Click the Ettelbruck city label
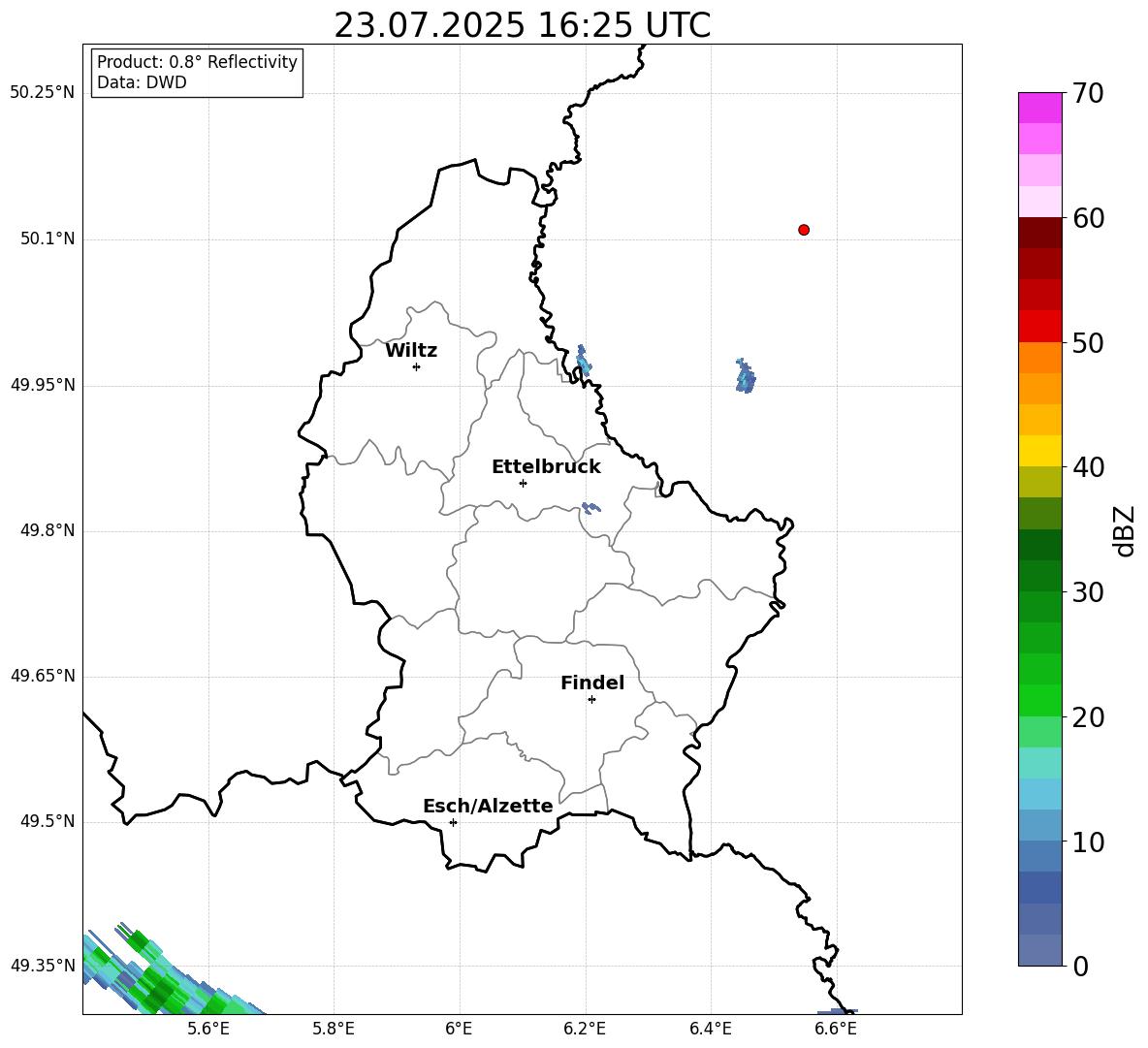 point(546,467)
